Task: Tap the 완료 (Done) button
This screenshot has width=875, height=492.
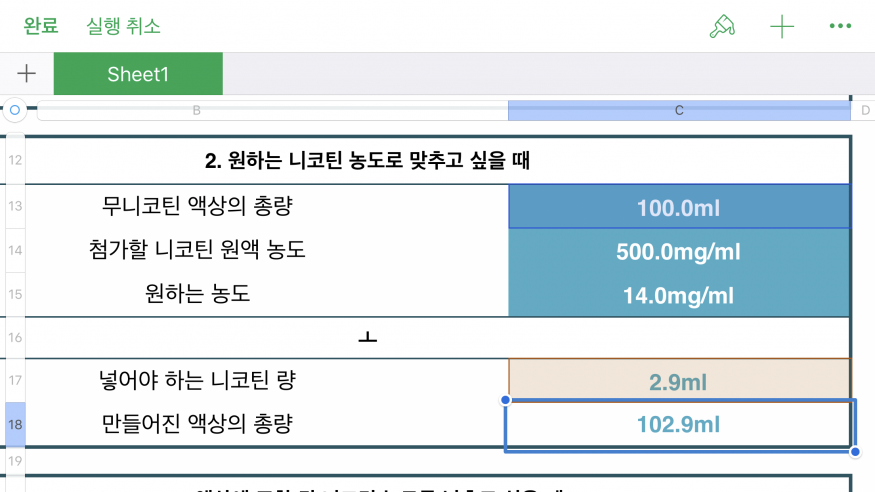Action: coord(41,26)
